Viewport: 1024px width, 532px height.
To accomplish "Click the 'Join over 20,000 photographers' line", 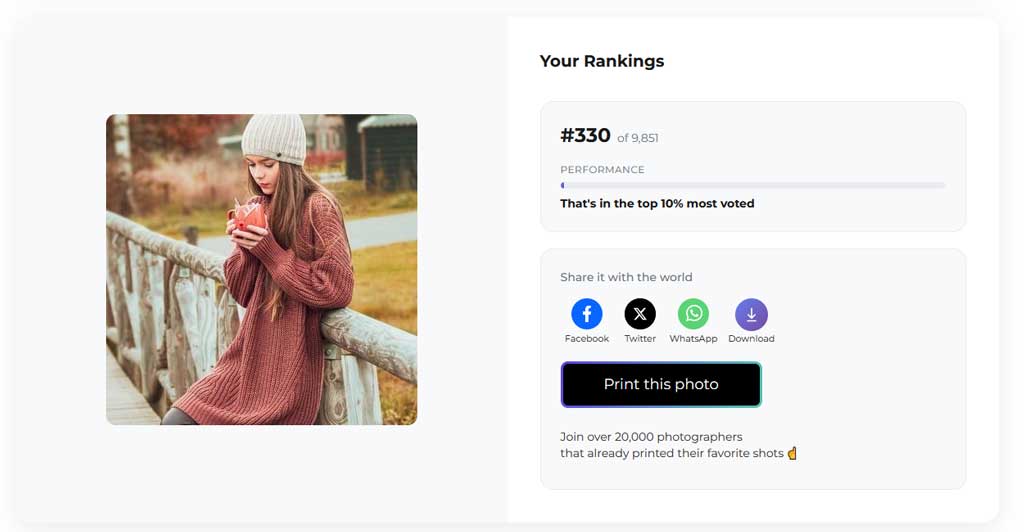I will 651,437.
